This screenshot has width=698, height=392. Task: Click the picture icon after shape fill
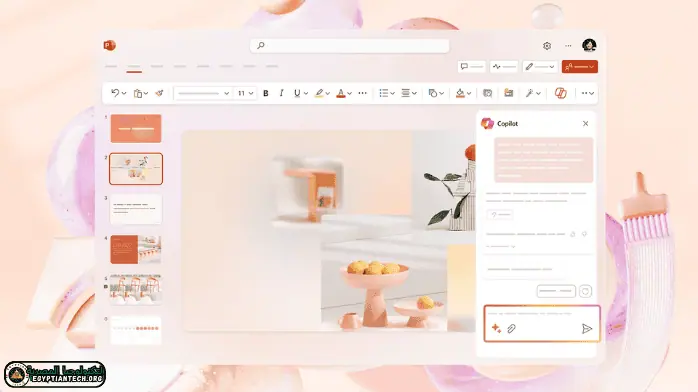(487, 93)
